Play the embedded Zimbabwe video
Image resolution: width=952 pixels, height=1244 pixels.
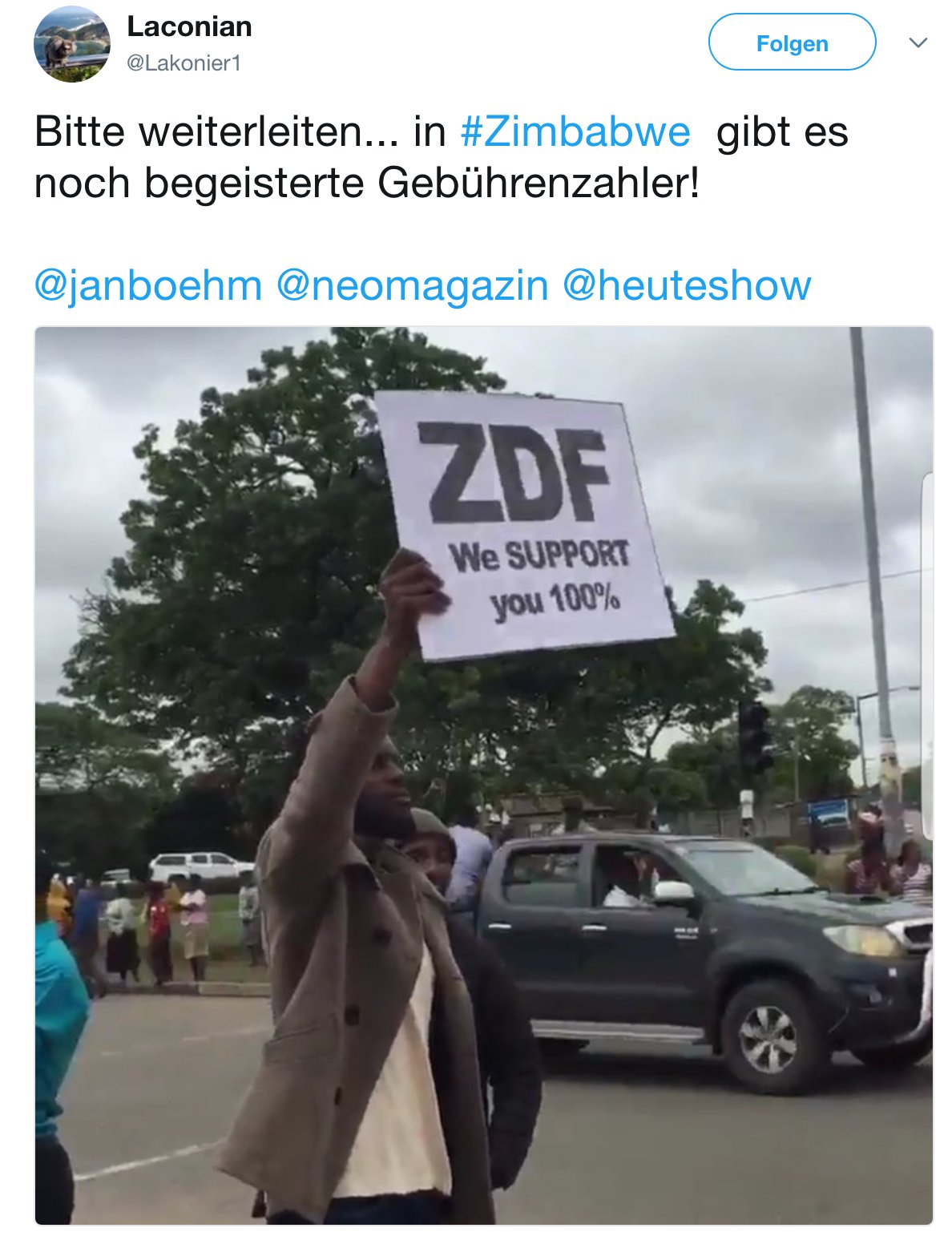click(484, 775)
